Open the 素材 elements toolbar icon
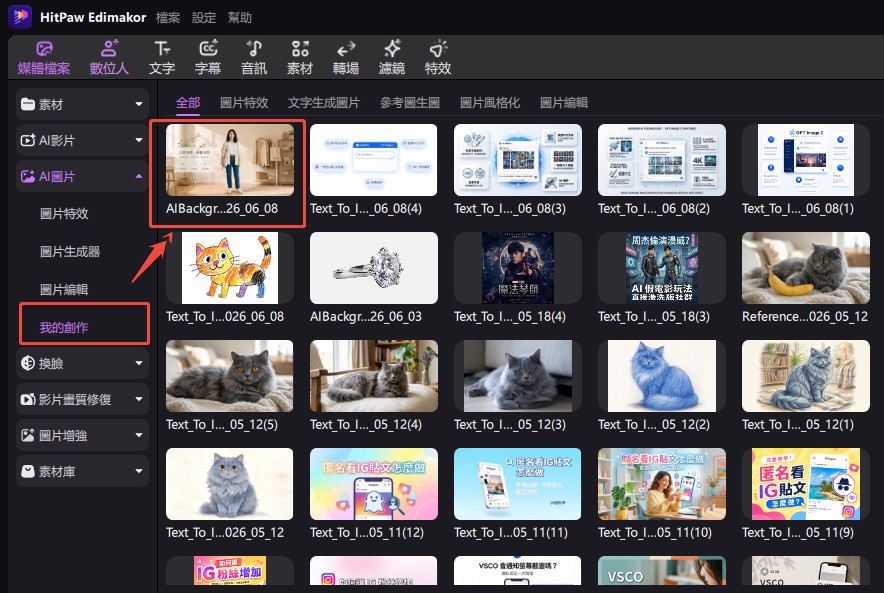The width and height of the screenshot is (884, 593). tap(300, 48)
